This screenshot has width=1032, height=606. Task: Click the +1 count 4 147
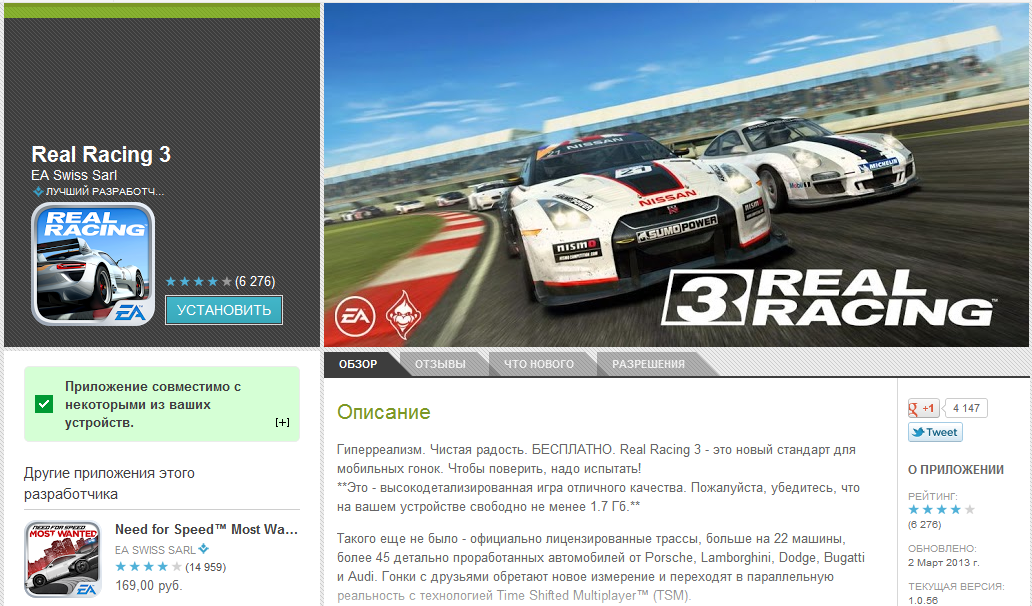click(966, 408)
